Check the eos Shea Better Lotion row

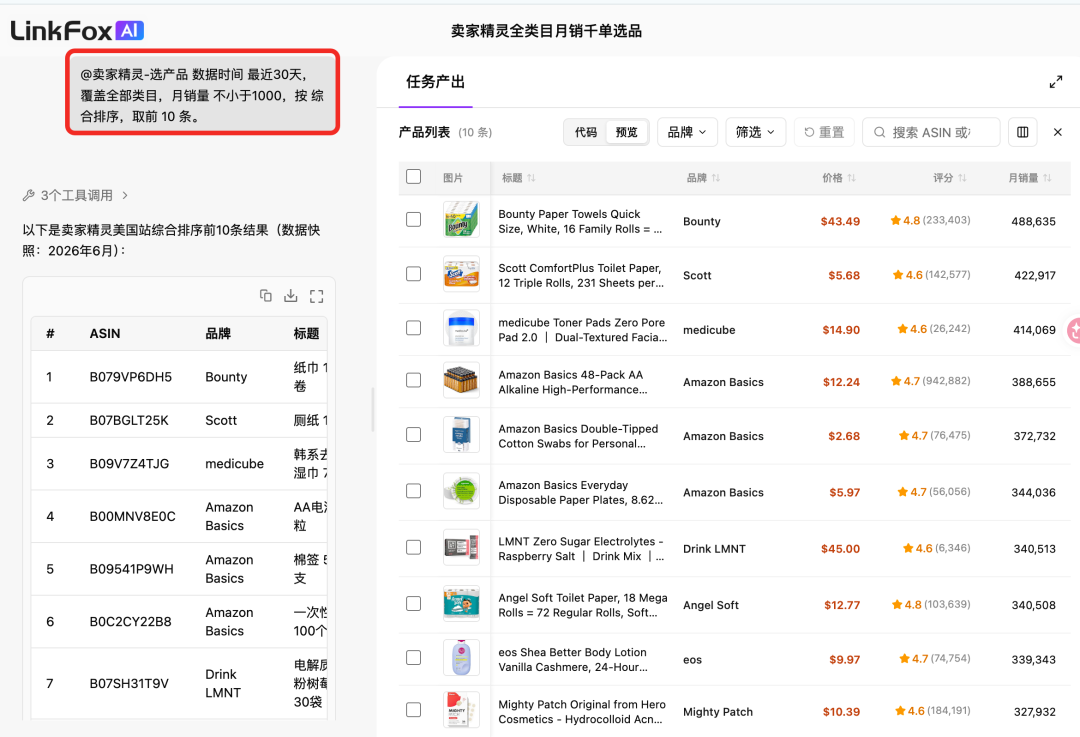413,658
